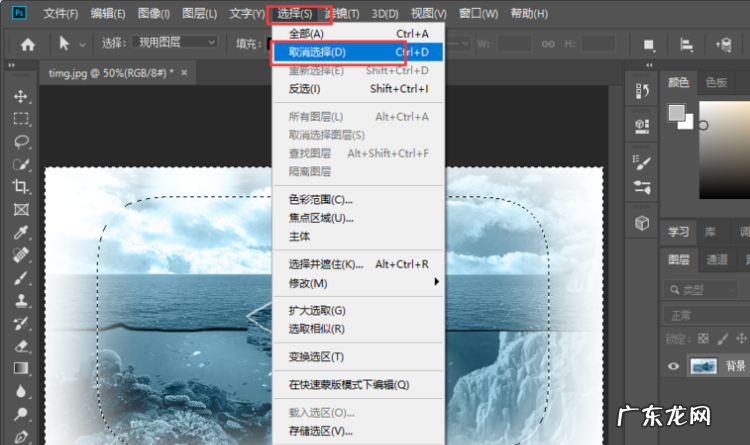Choose 存储选区(V)... menu entry
The width and height of the screenshot is (750, 445).
(358, 431)
